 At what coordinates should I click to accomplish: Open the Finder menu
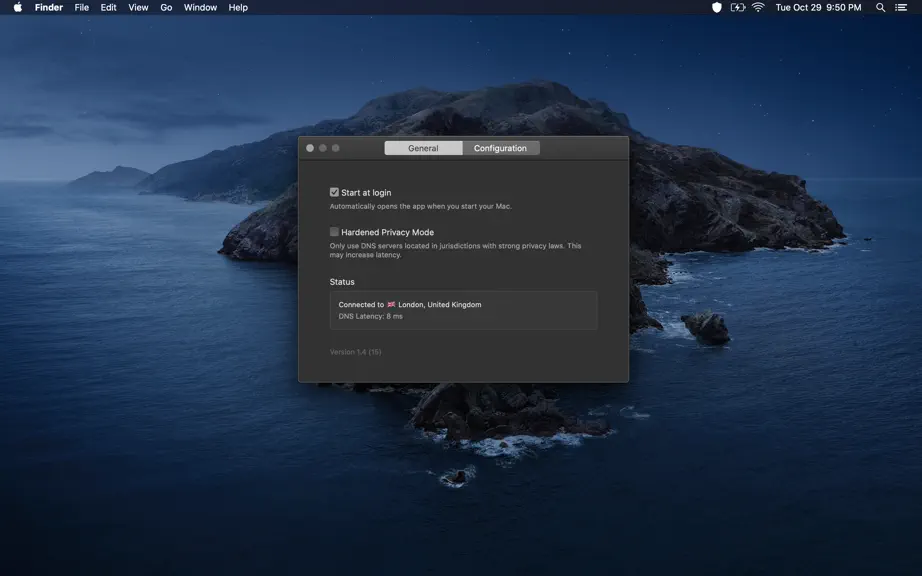(49, 8)
